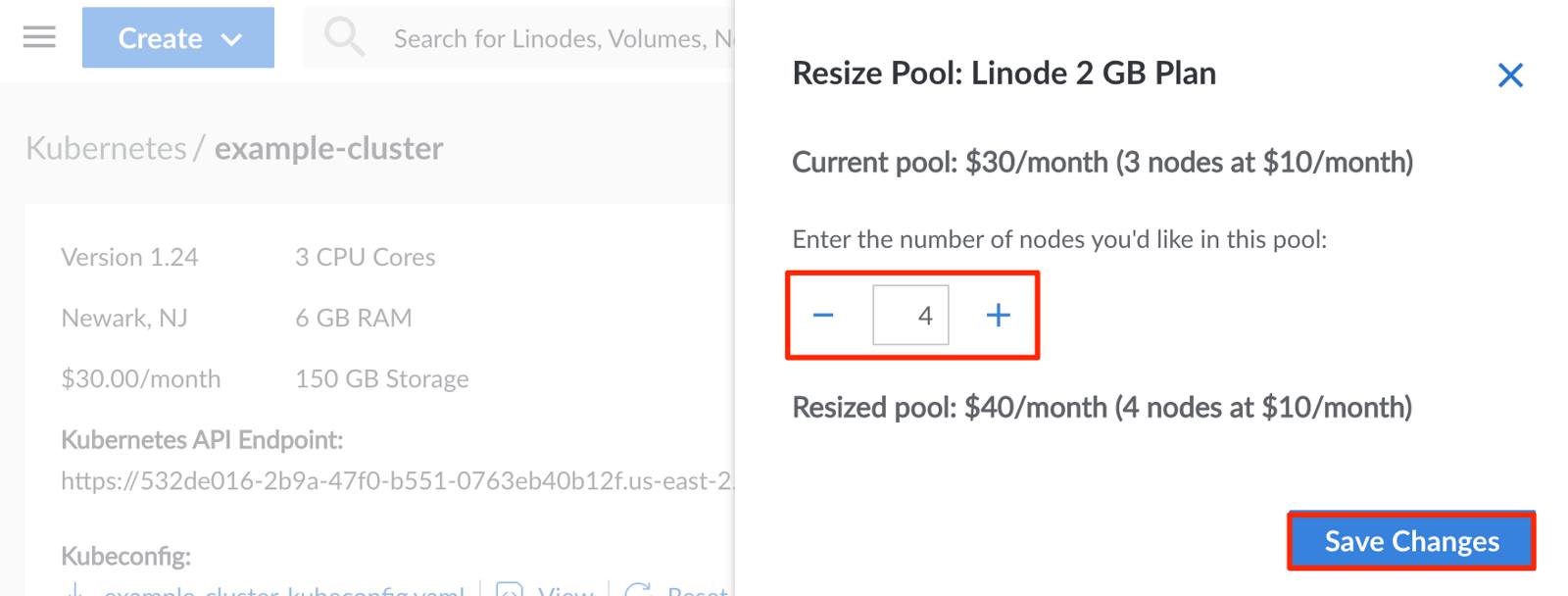This screenshot has height=596, width=1568.
Task: Click the View link for kubeconfig
Action: click(x=564, y=590)
